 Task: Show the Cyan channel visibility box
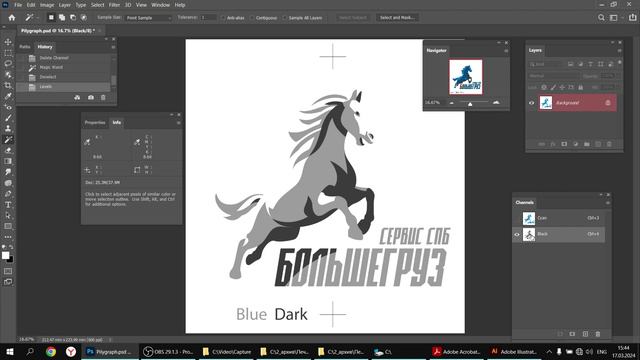517,218
